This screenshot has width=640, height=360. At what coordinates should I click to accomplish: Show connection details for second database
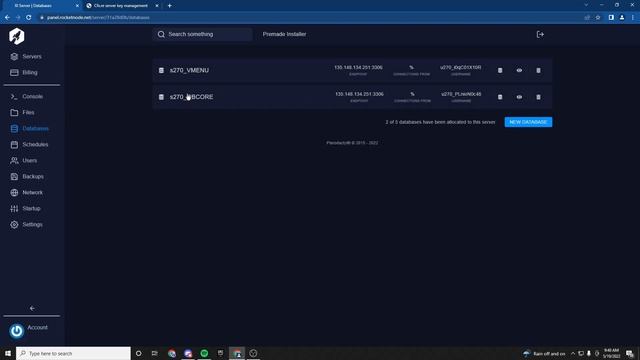pos(519,97)
